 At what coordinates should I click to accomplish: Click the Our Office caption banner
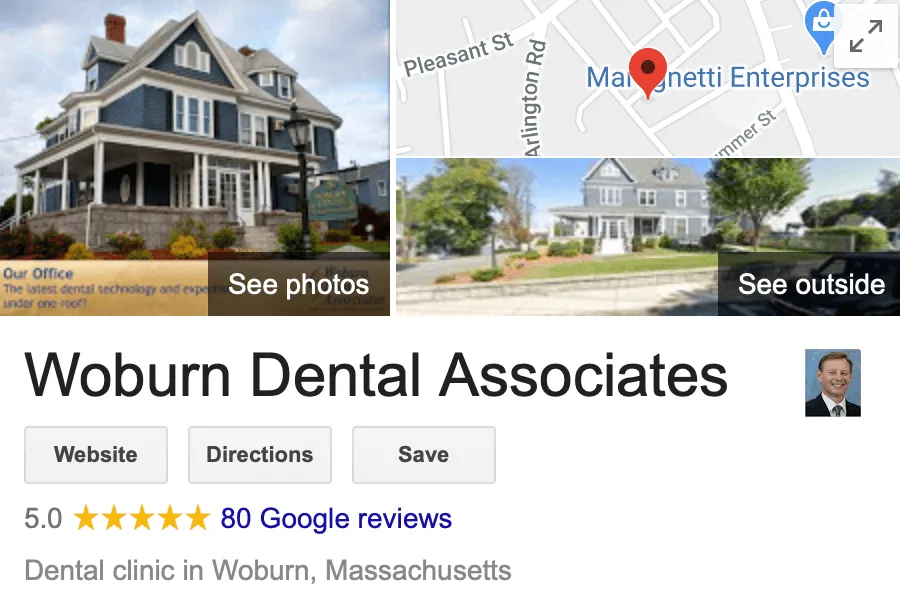pos(104,288)
